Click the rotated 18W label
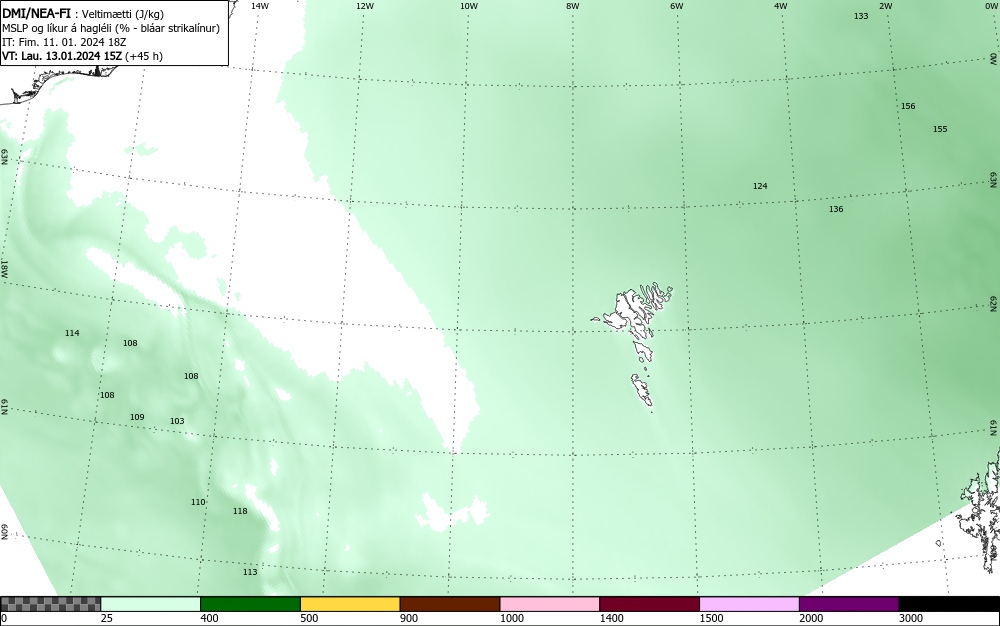 point(4,268)
